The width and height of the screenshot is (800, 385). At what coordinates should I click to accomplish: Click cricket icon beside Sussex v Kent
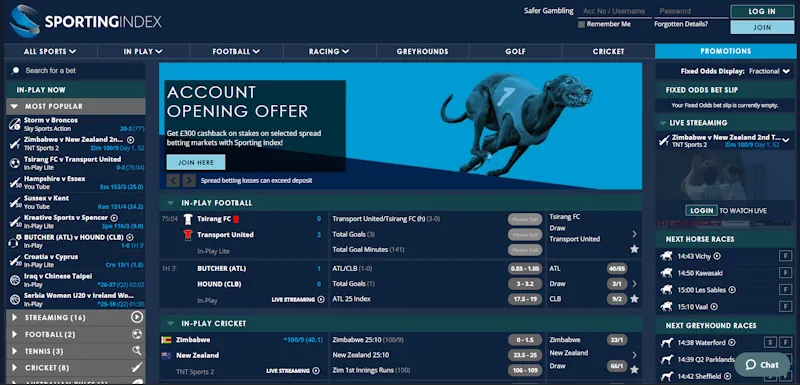click(x=15, y=202)
